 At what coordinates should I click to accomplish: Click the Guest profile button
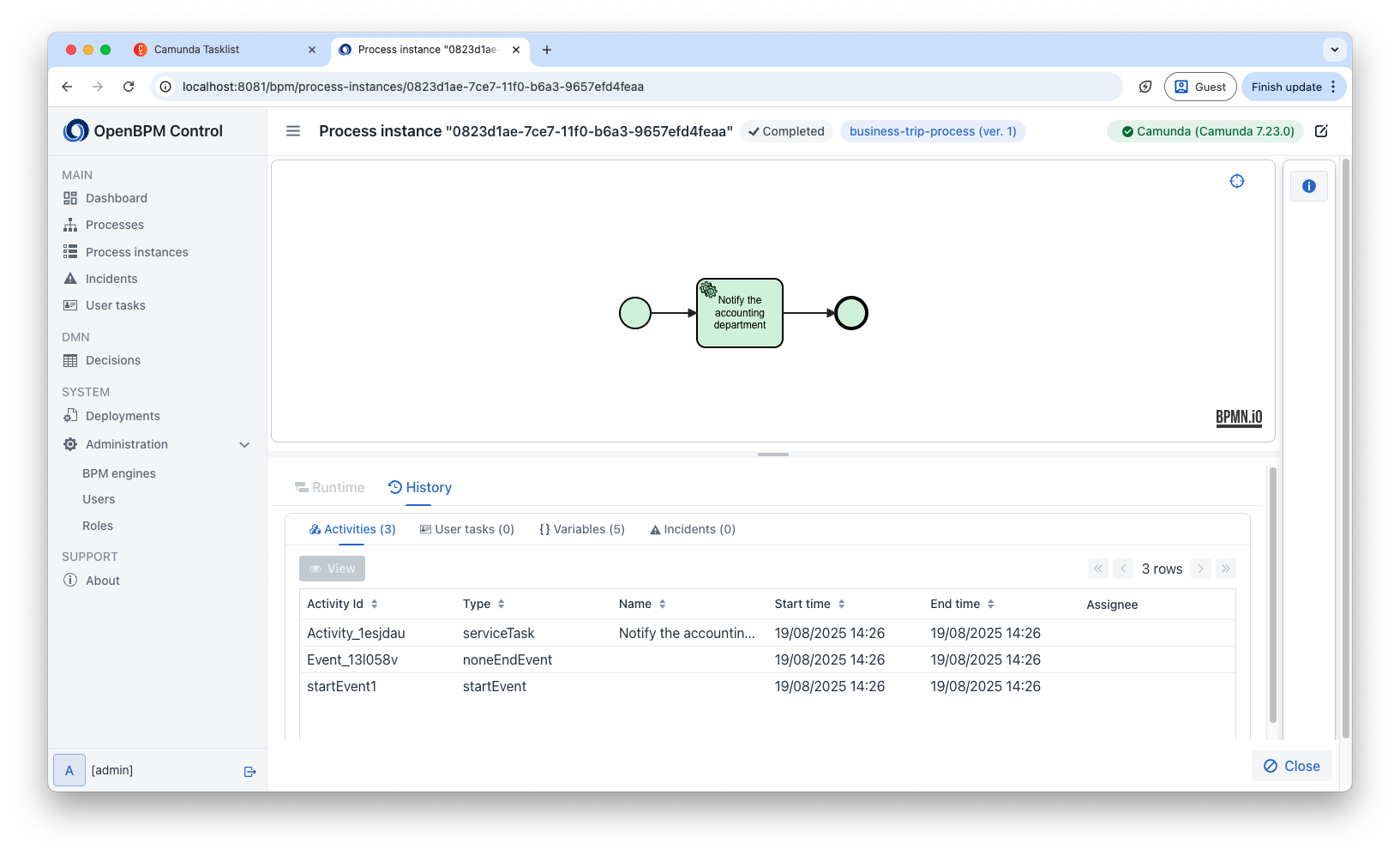coord(1200,87)
